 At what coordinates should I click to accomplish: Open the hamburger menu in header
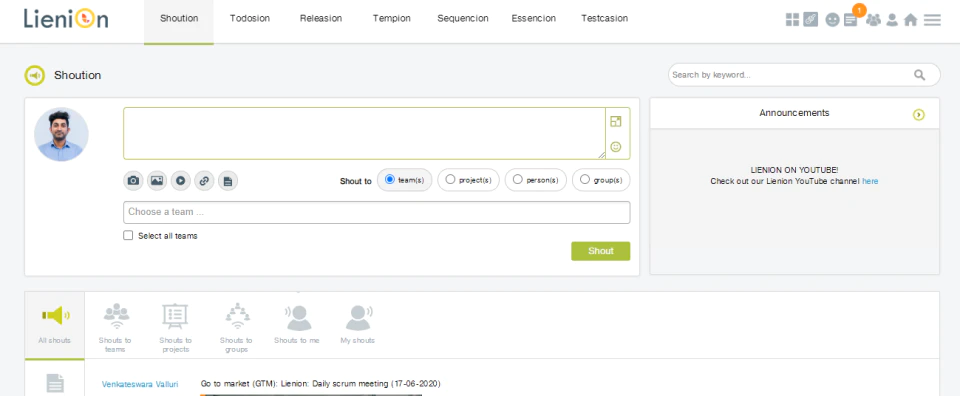click(932, 20)
